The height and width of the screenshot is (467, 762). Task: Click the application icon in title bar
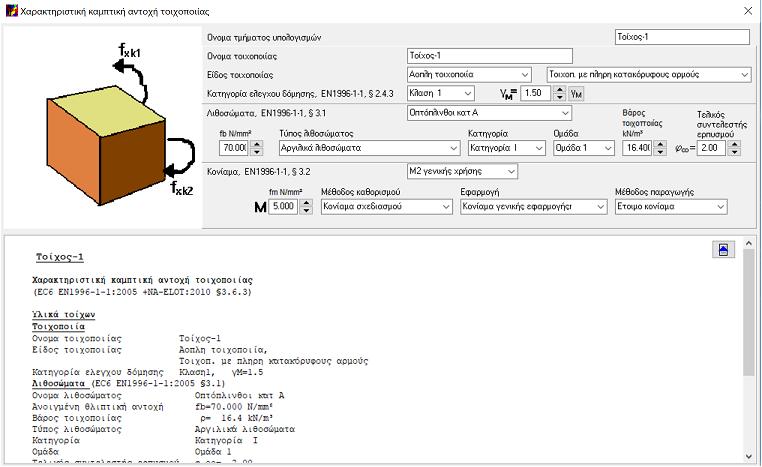pos(11,11)
